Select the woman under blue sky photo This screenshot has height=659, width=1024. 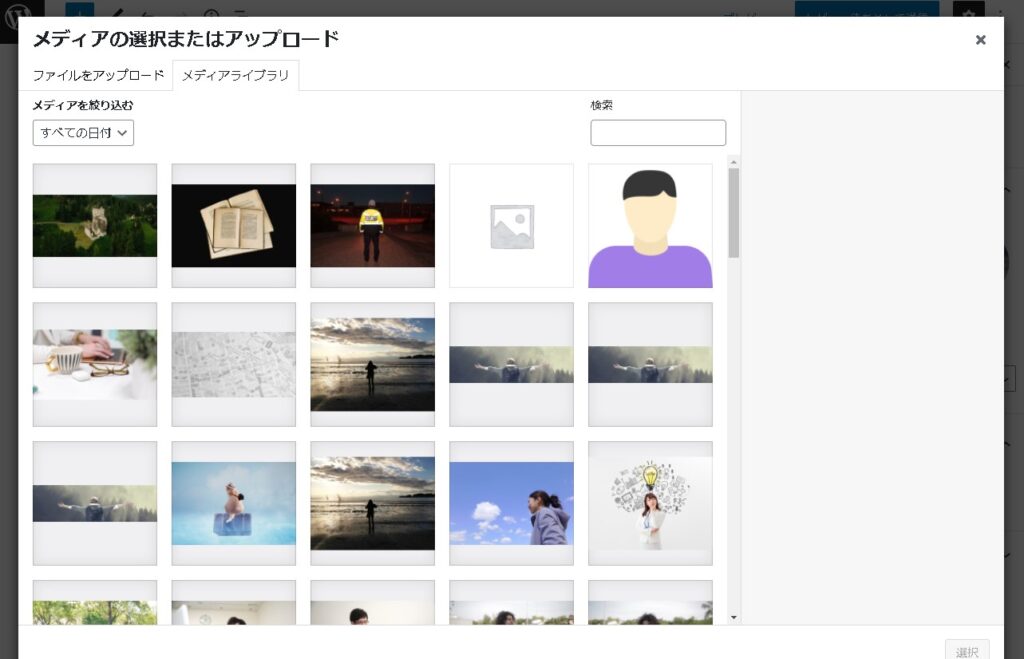511,503
